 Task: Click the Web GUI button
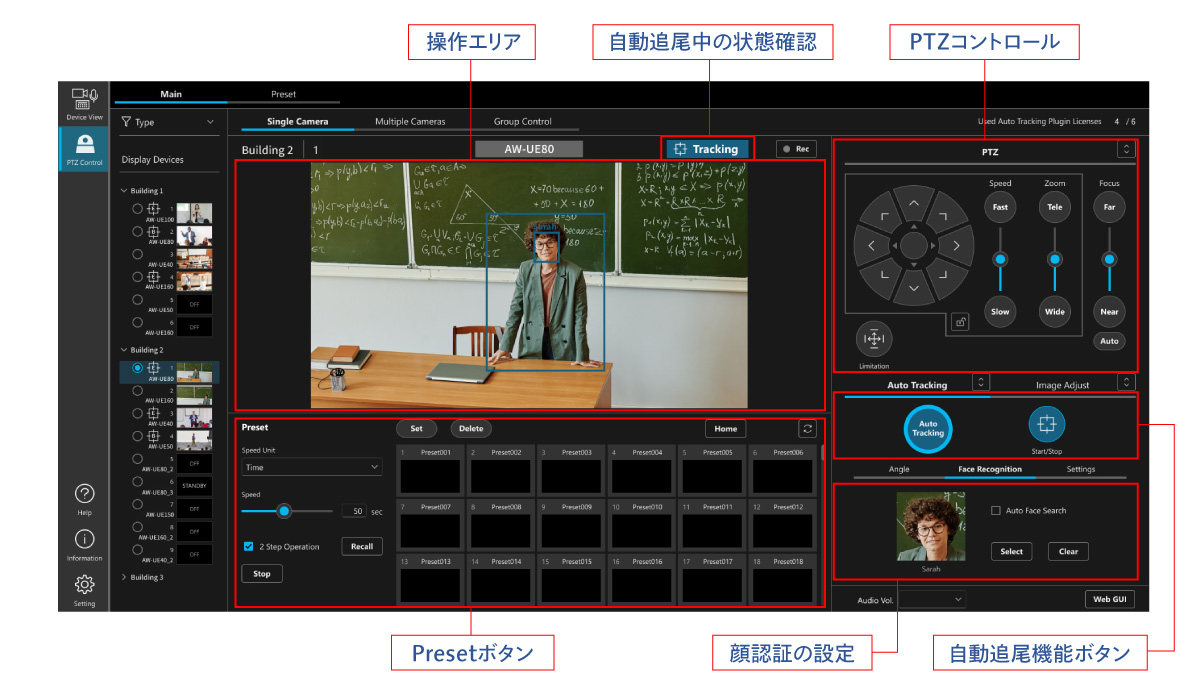coord(1109,599)
